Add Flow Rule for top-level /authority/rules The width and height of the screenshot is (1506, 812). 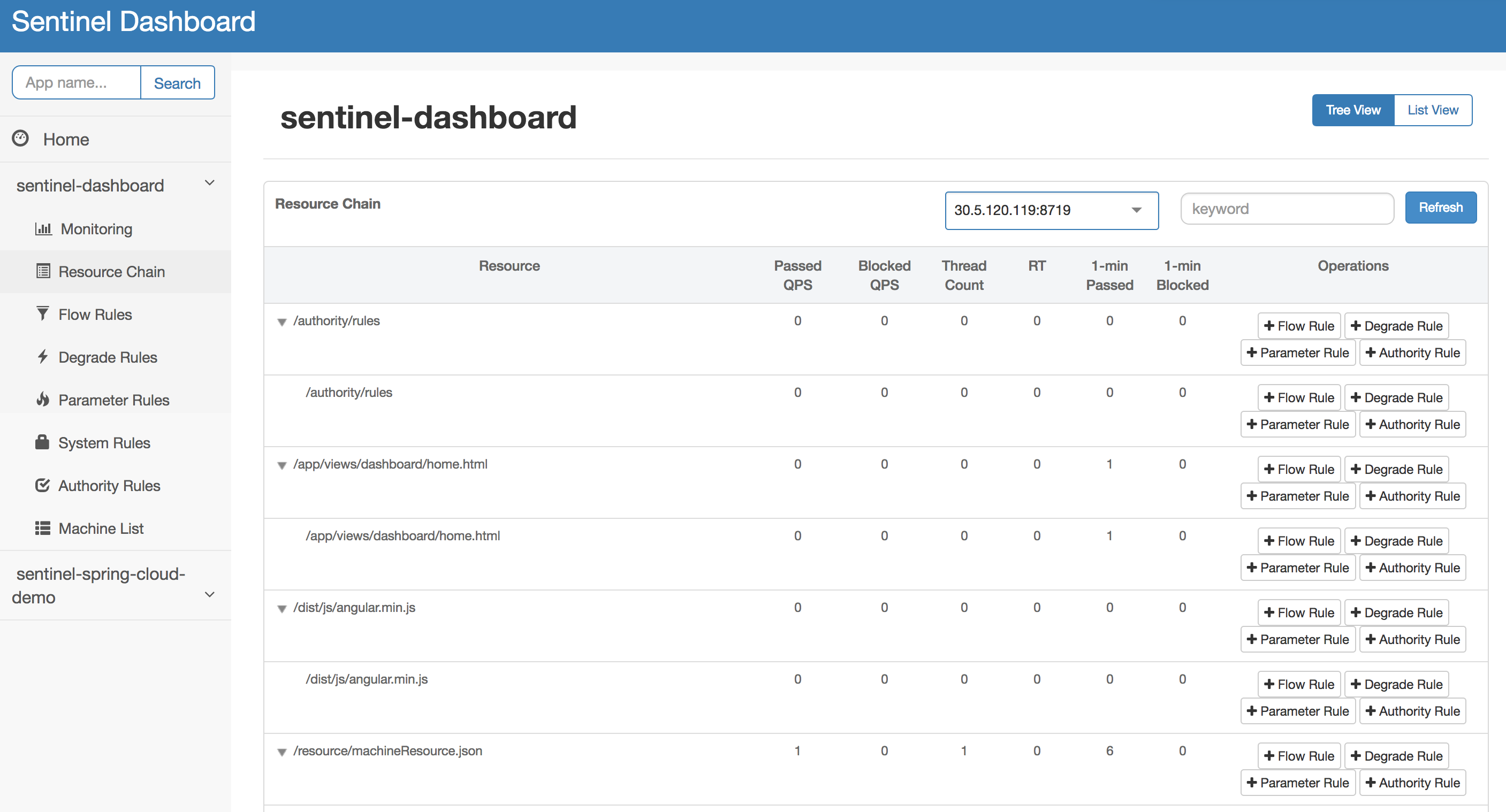1298,326
